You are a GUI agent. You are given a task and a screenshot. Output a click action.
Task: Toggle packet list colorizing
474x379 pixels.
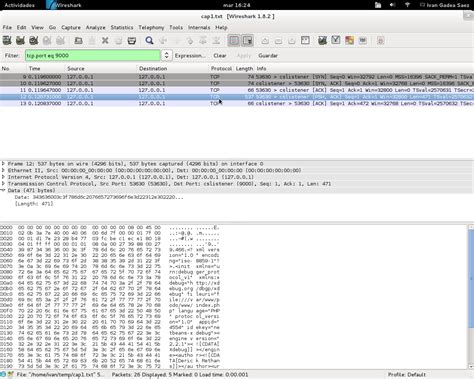click(234, 41)
